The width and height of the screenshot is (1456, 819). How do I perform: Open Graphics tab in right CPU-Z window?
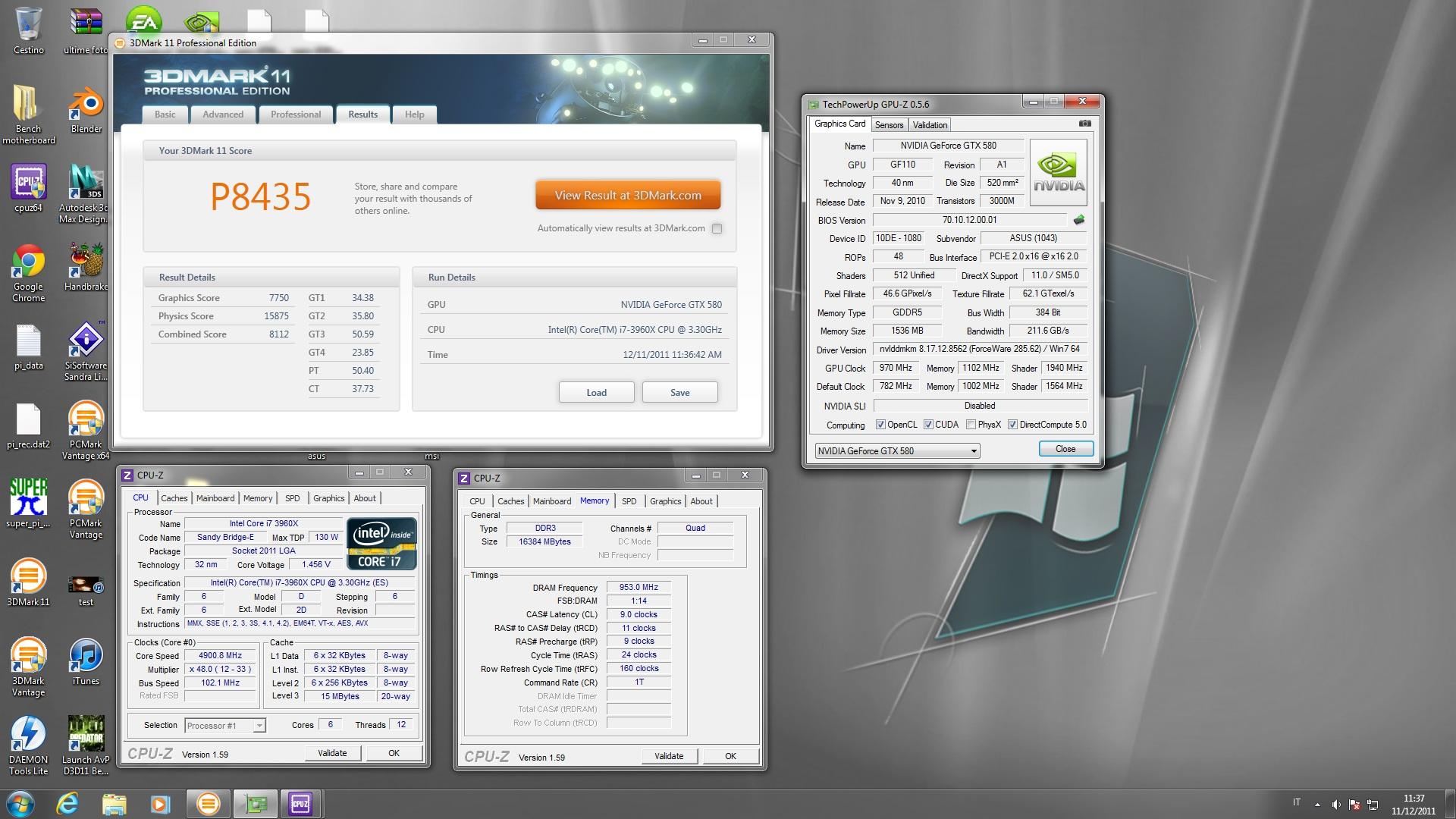tap(665, 501)
